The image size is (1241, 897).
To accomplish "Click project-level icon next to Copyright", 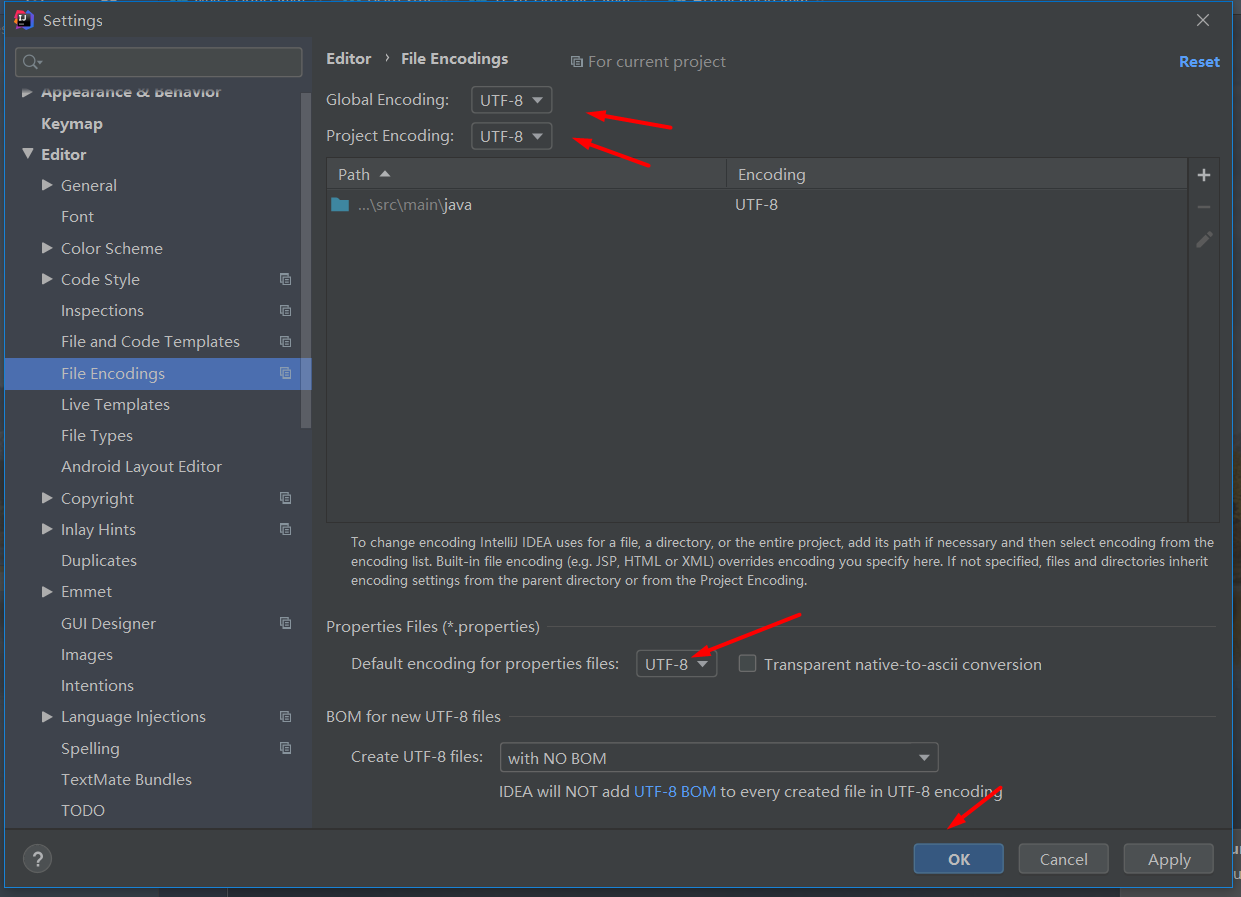I will pos(286,498).
